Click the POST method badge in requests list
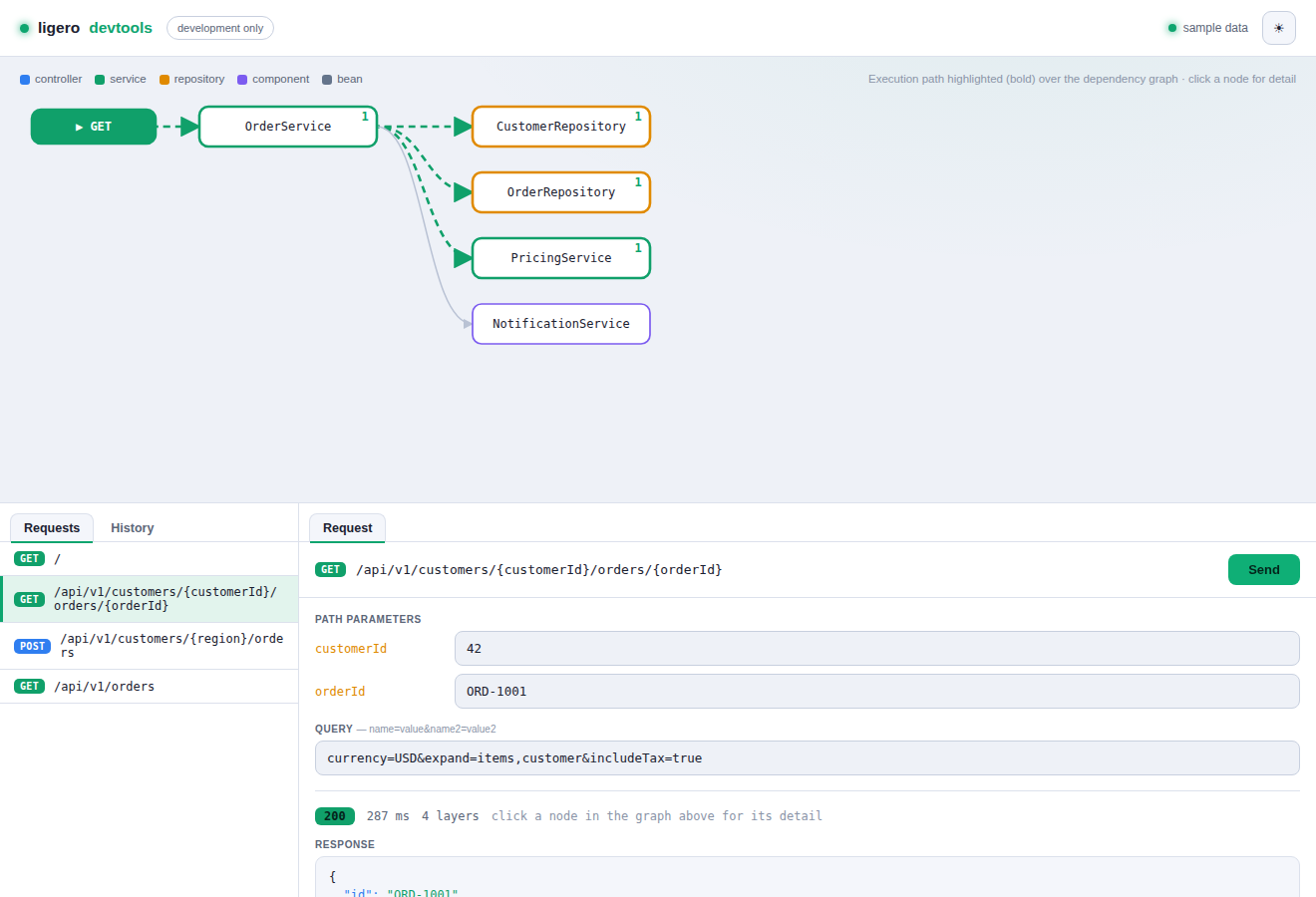Screen dimensions: 1316x897 (x=33, y=646)
